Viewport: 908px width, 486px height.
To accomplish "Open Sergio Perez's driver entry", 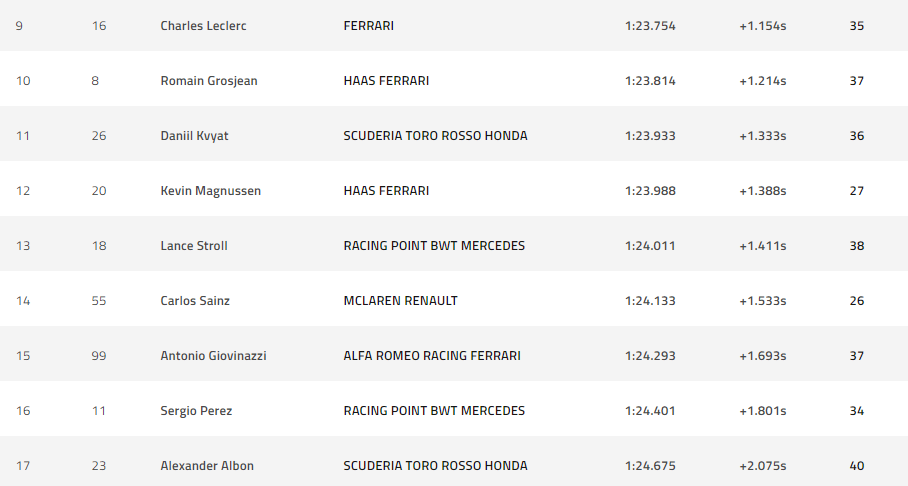I will coord(195,411).
